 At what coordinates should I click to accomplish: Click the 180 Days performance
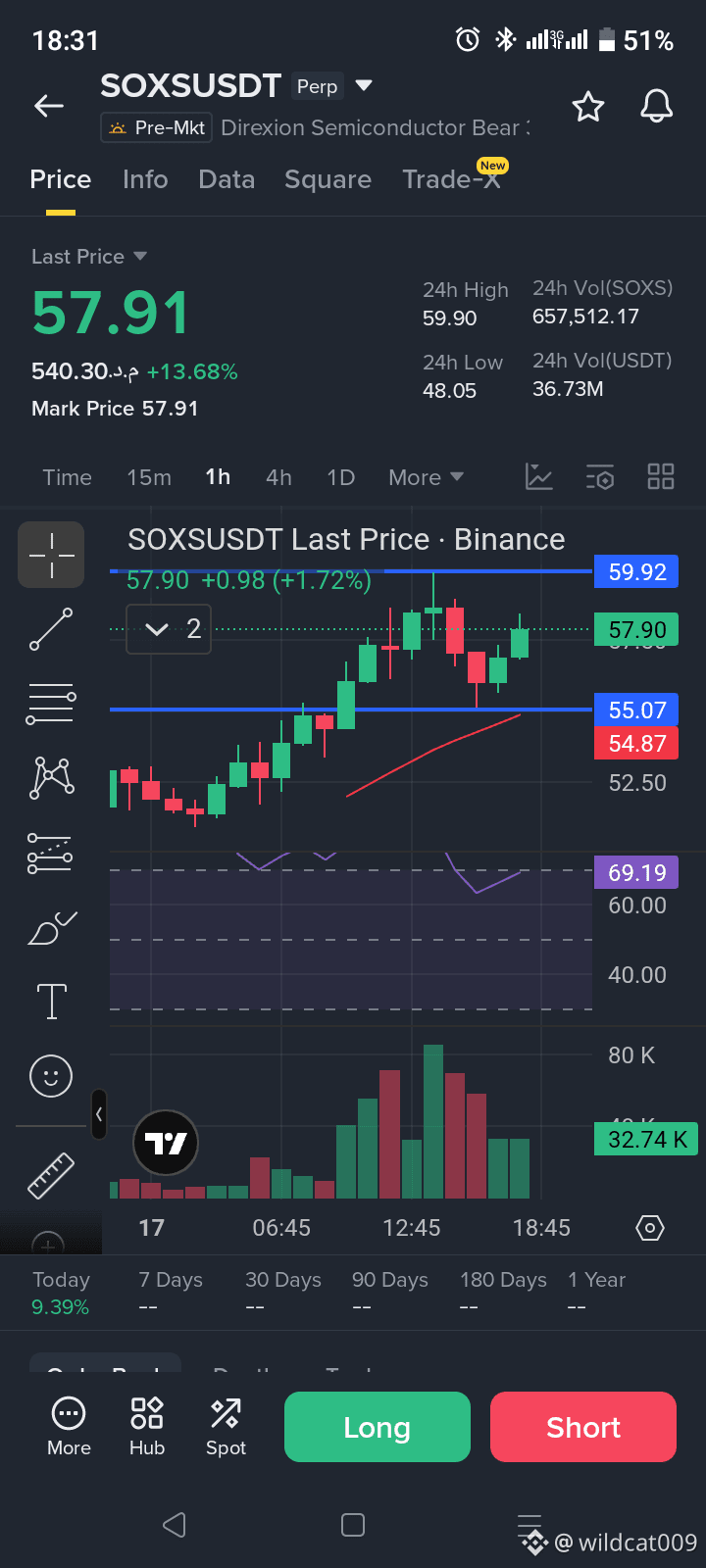(503, 1294)
